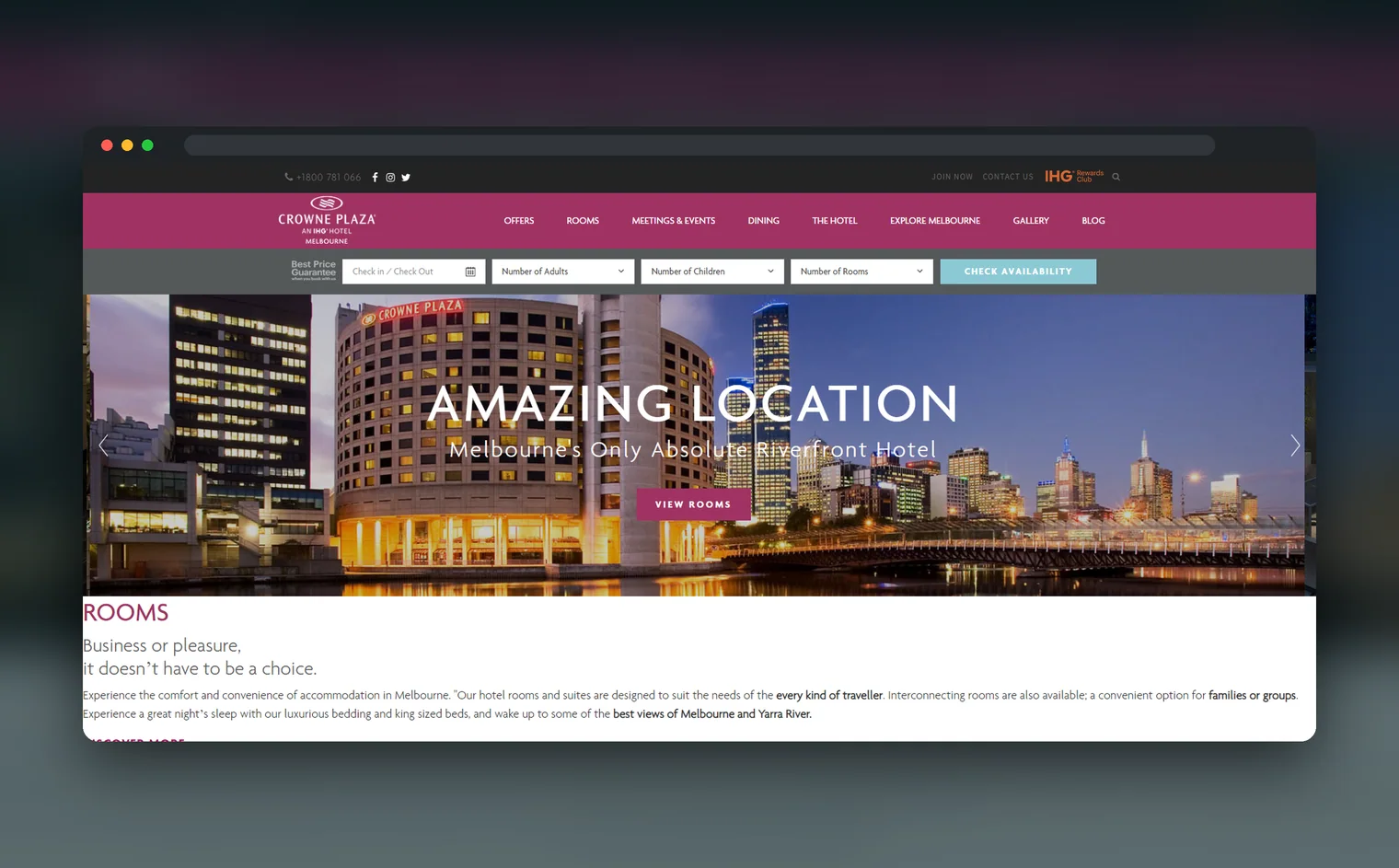Screen dimensions: 1399x868
Task: Click 'best views of Melbourne and Yarra River' text
Action: [712, 713]
